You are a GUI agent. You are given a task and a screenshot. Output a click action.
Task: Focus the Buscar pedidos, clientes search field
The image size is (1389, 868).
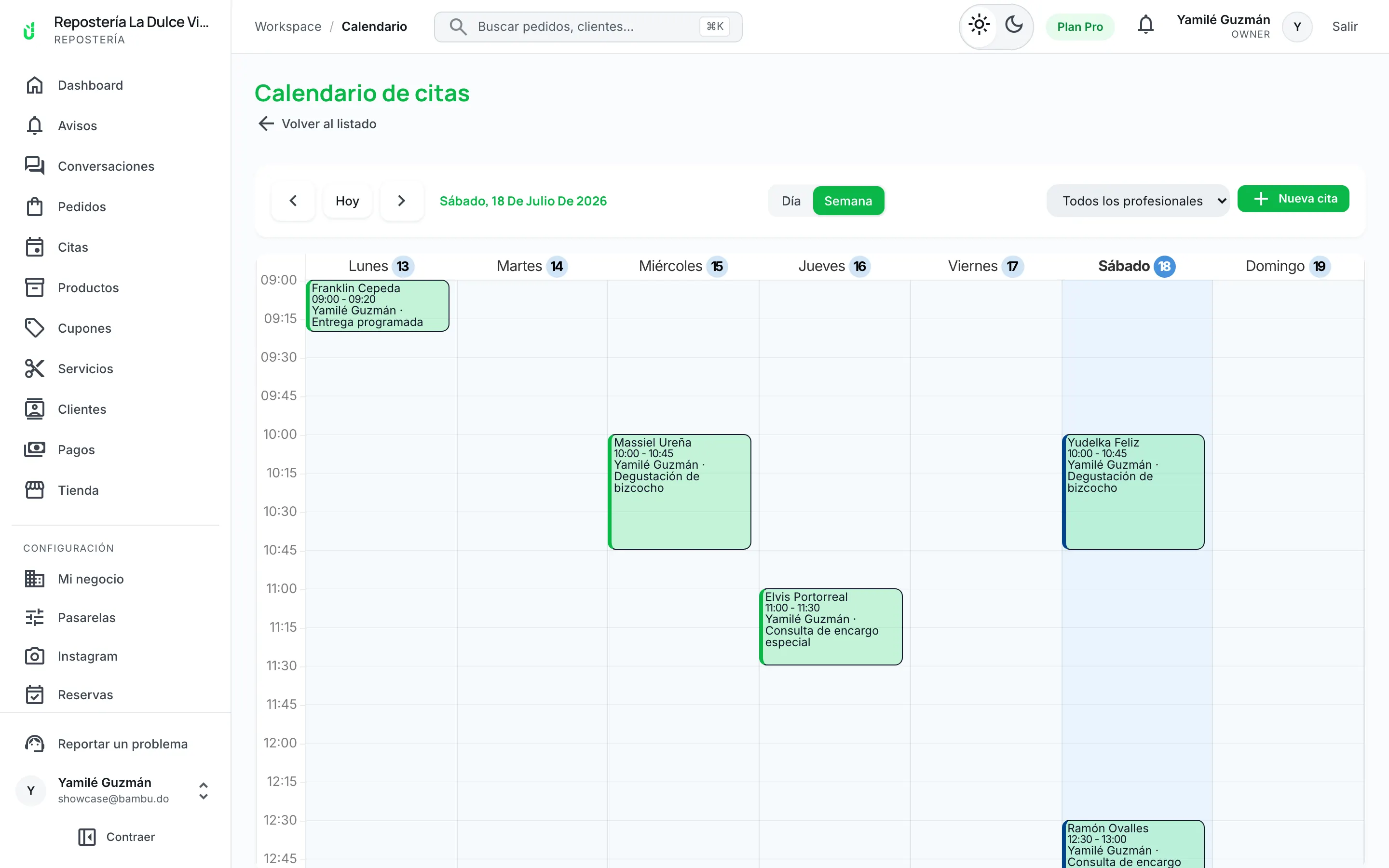[588, 27]
